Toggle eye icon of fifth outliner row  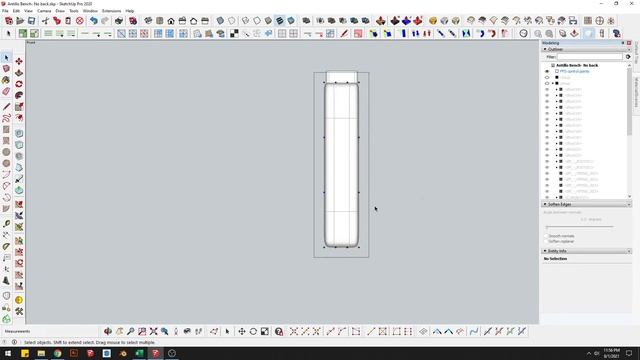click(547, 96)
